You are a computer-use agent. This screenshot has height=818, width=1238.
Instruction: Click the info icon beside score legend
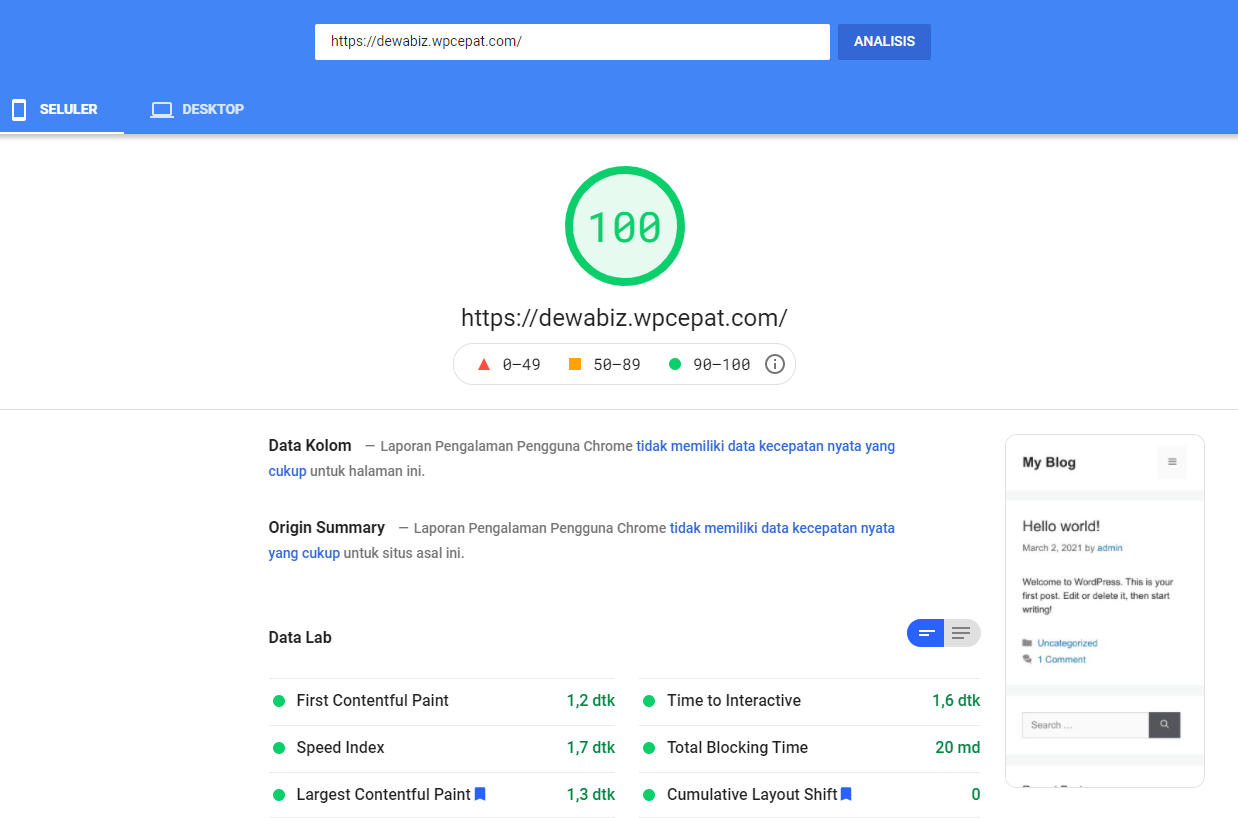(774, 364)
